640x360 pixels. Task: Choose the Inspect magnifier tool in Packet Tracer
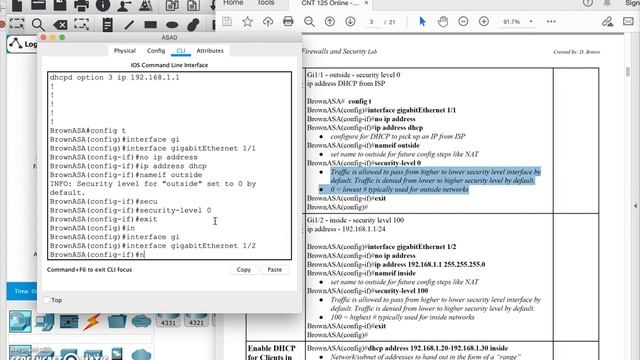38,24
